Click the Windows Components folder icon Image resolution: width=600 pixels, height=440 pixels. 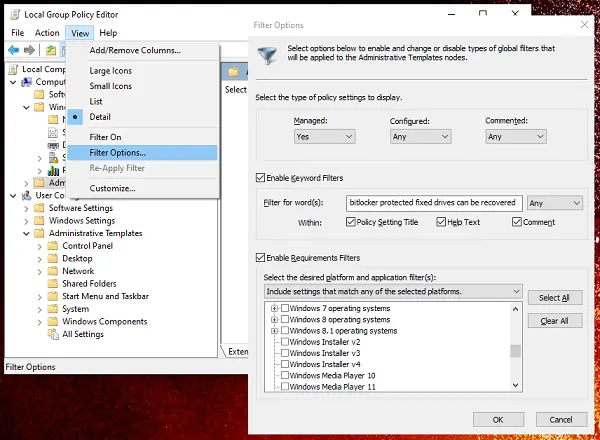pos(53,321)
